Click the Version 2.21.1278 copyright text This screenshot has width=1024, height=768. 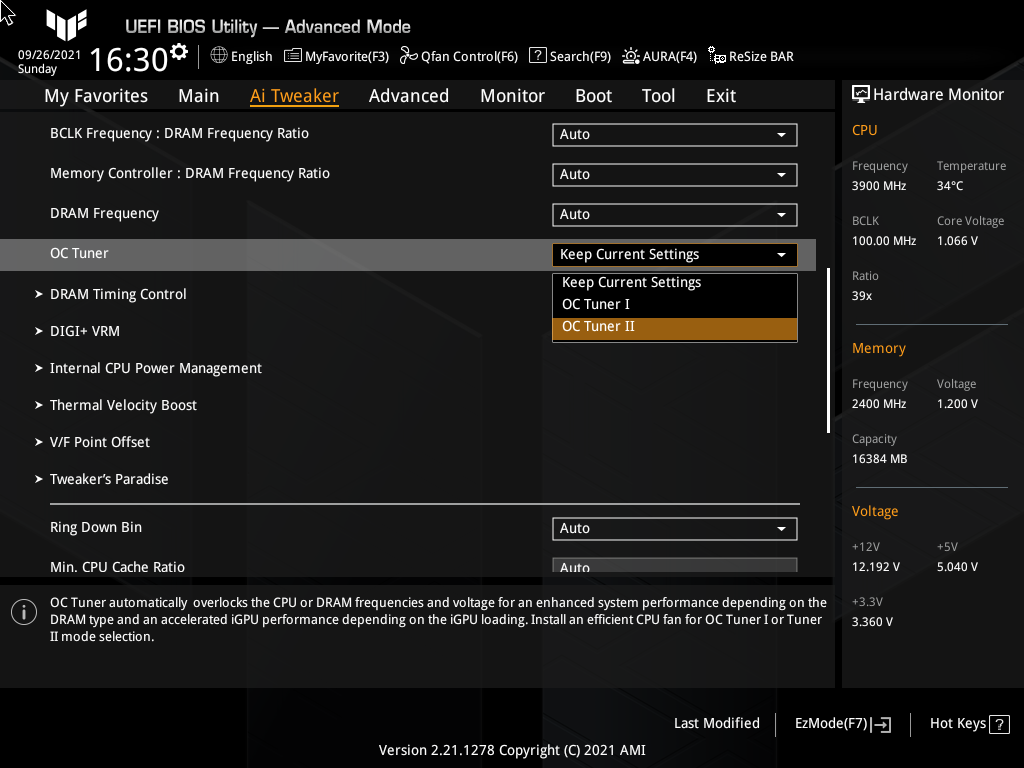(512, 750)
